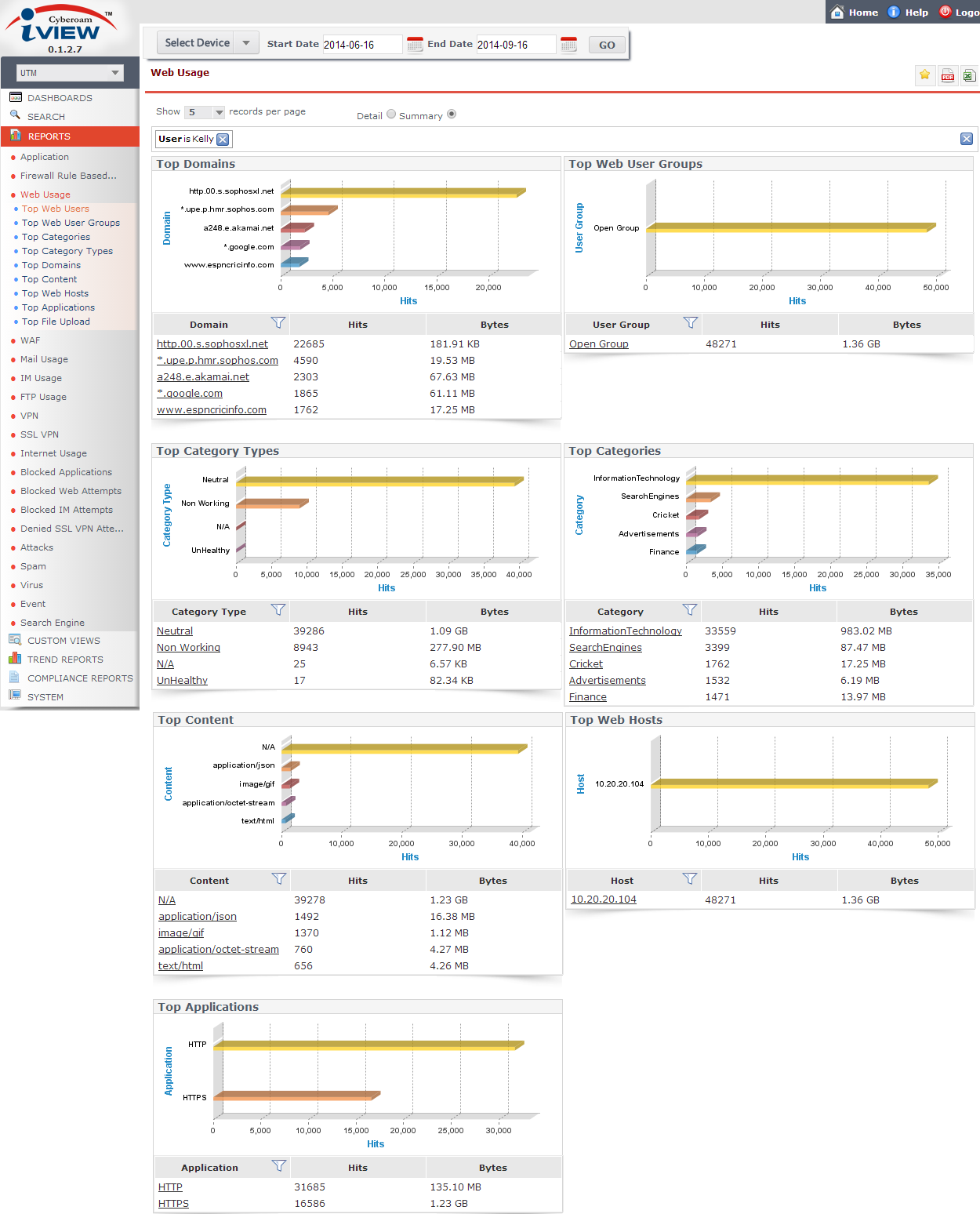This screenshot has height=1214, width=980.
Task: Filter the Category column in Top Categories
Action: coord(690,610)
